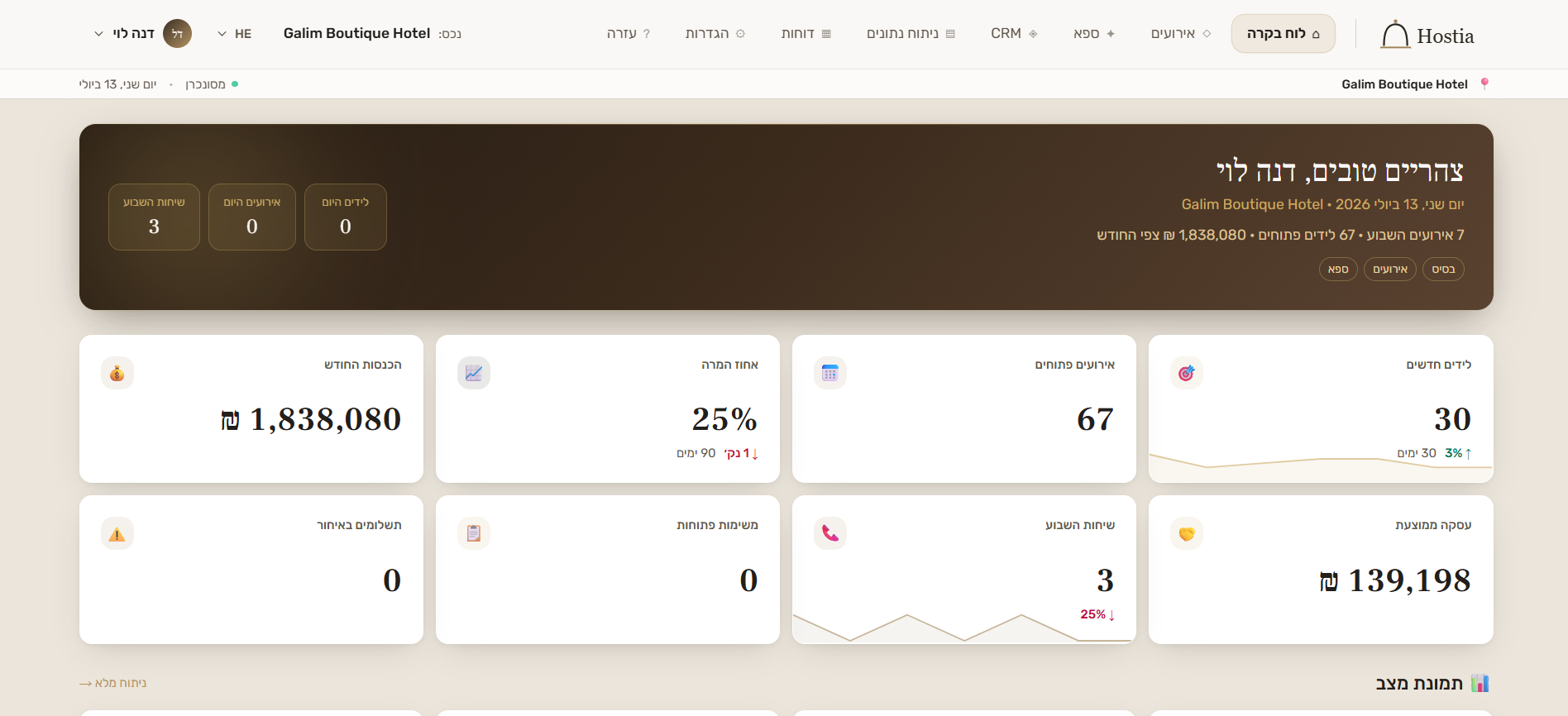Click the sparkline chart on שיחות השבוע card
This screenshot has width=1568, height=716.
pos(964,628)
